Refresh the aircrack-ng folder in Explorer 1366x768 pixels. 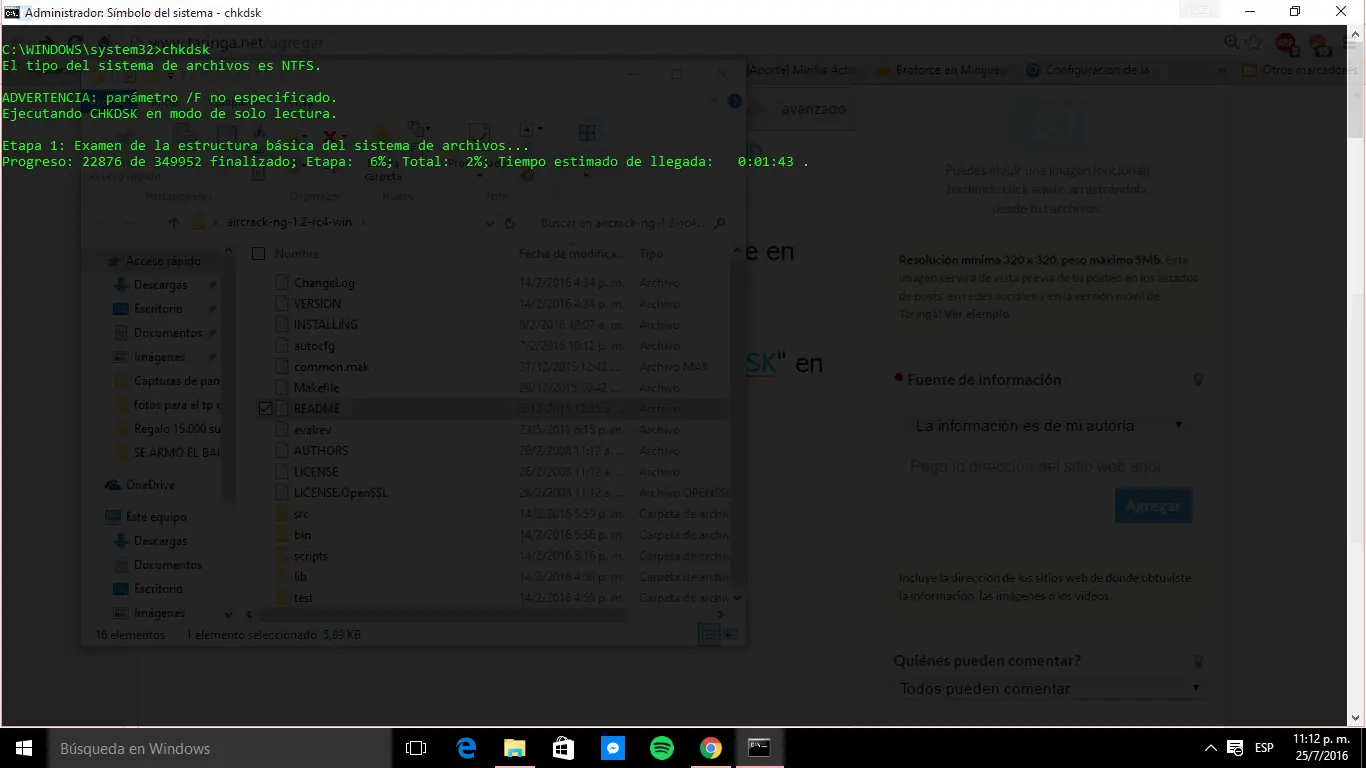(x=510, y=224)
